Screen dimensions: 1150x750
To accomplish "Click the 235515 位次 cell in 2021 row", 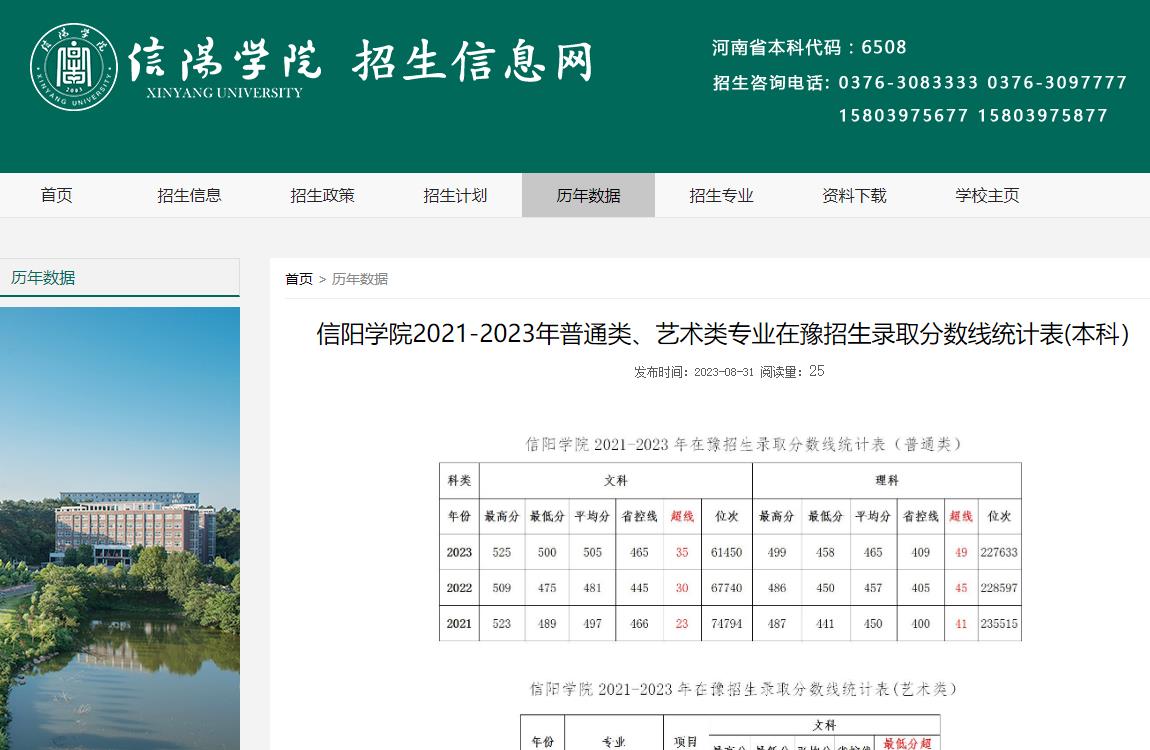I will 999,624.
